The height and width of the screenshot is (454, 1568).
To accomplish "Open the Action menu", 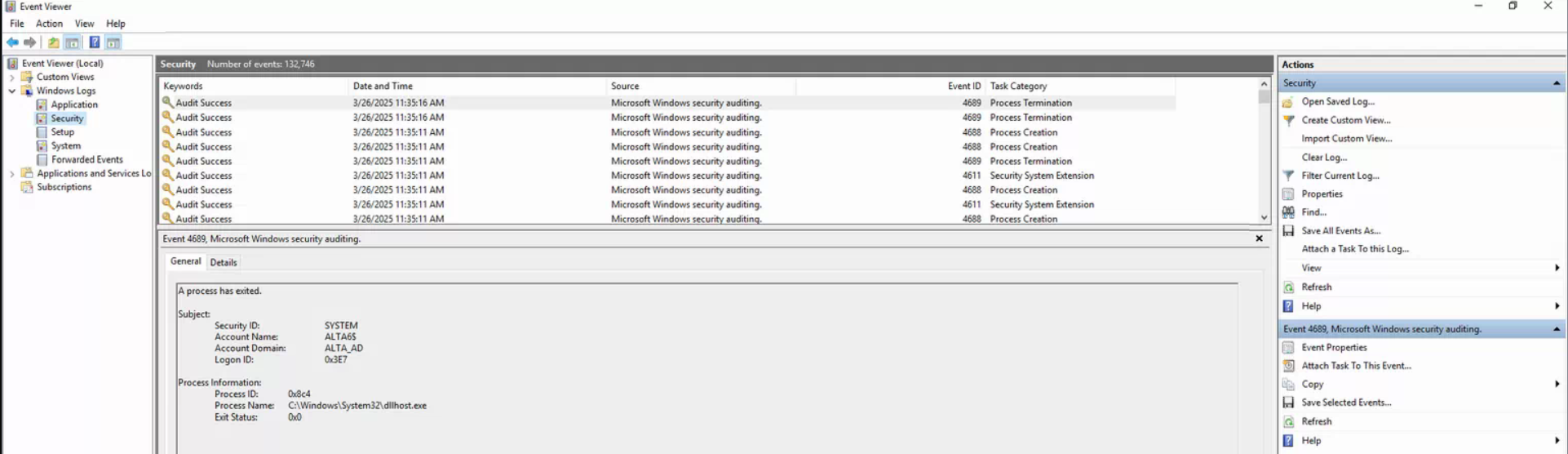I will pyautogui.click(x=49, y=24).
